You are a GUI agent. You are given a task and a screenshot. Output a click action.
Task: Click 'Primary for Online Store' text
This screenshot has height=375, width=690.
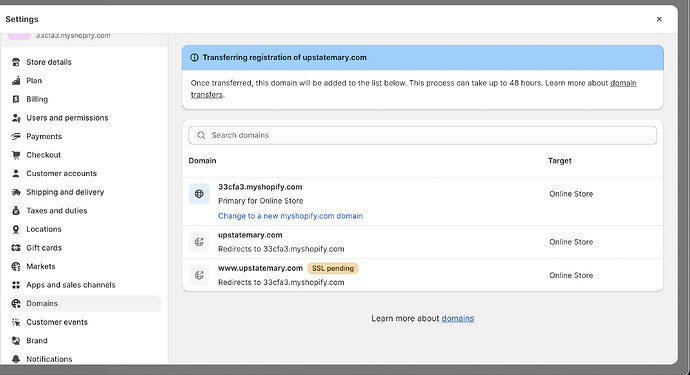261,201
